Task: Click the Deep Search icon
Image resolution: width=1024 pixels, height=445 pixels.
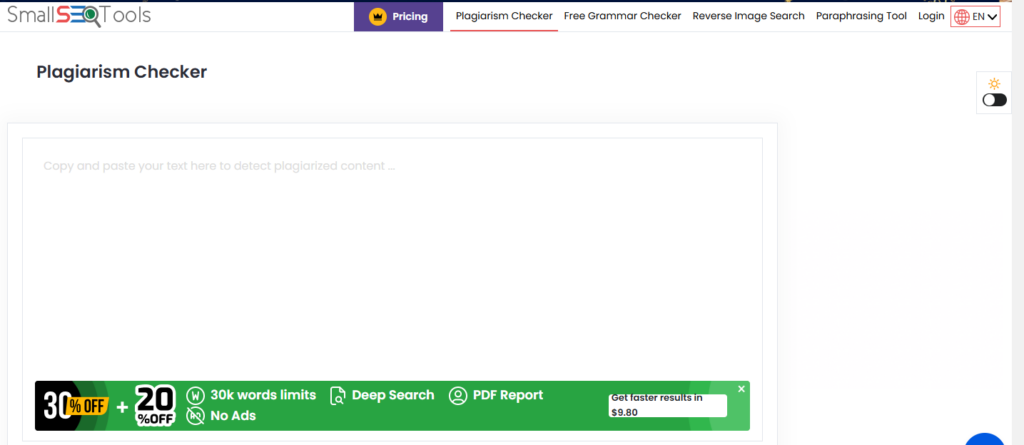Action: [338, 395]
